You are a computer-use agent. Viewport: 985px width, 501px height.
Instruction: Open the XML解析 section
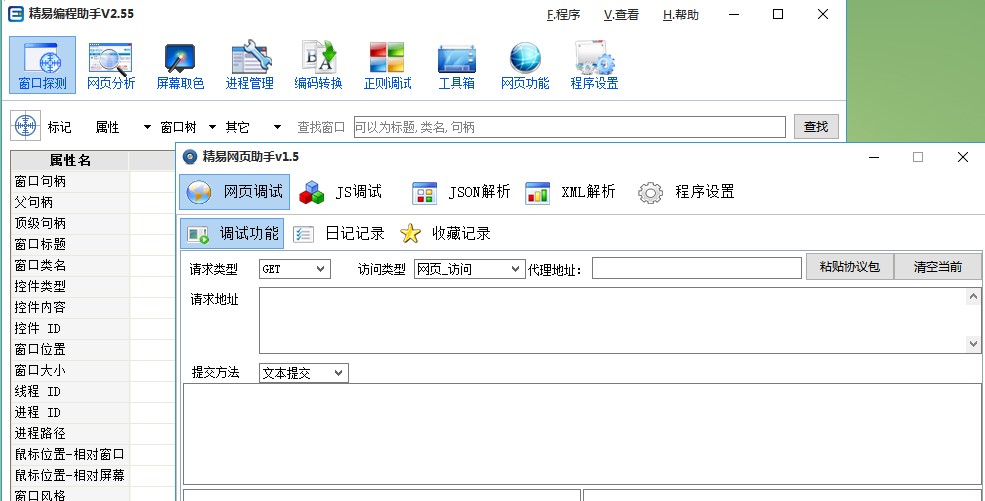pos(570,192)
